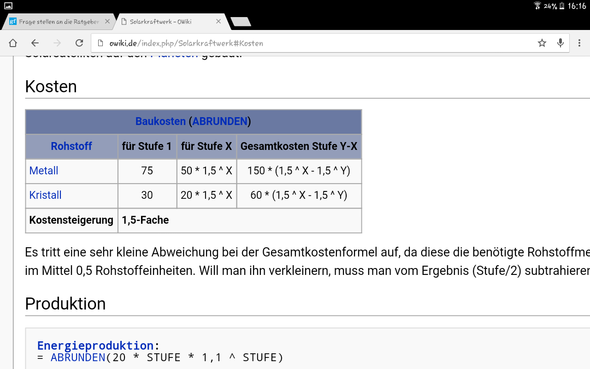Reload the page with refresh icon
Screen dimensions: 590x369
click(79, 43)
